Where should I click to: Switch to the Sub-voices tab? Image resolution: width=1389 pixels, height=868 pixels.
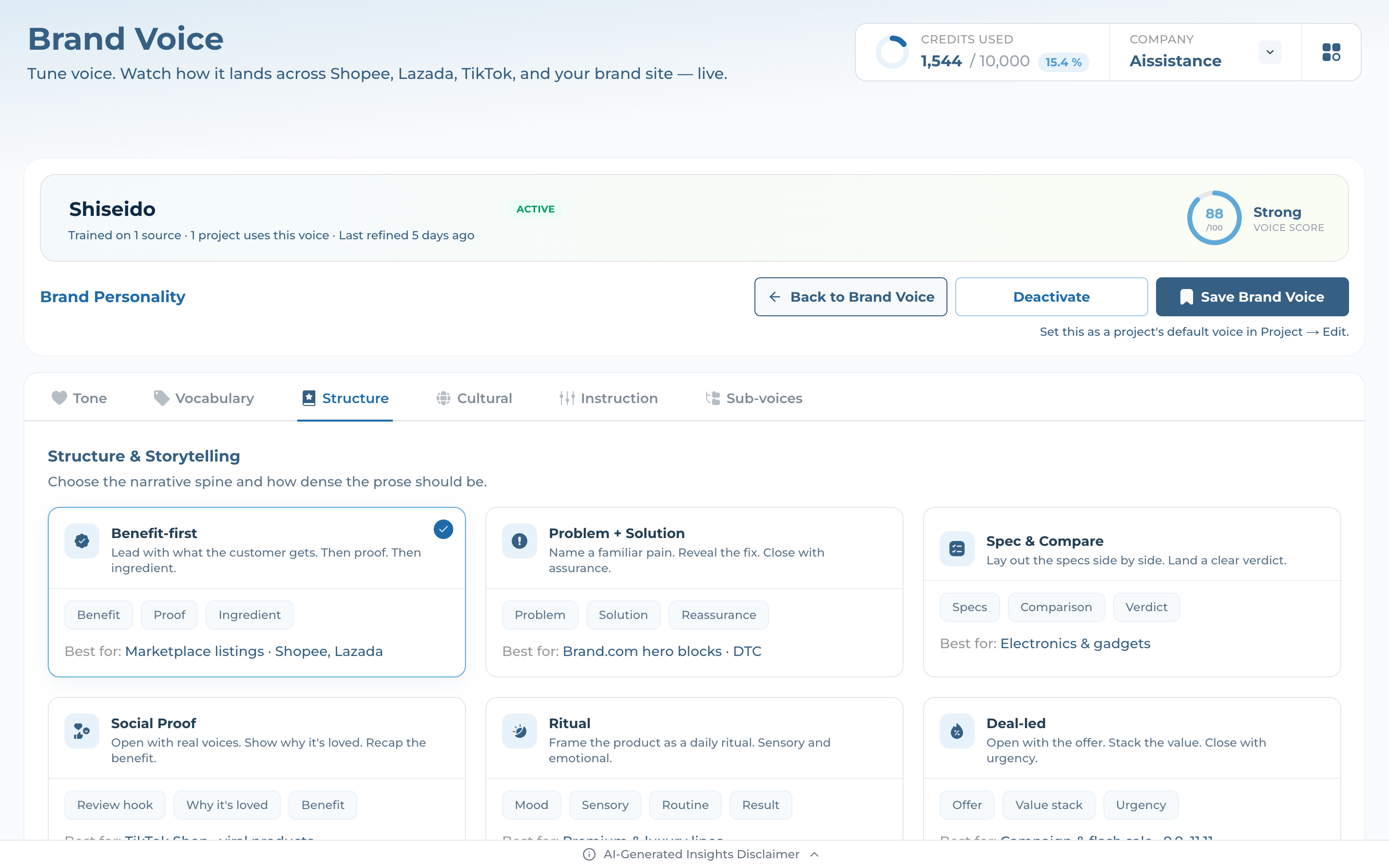pos(754,398)
